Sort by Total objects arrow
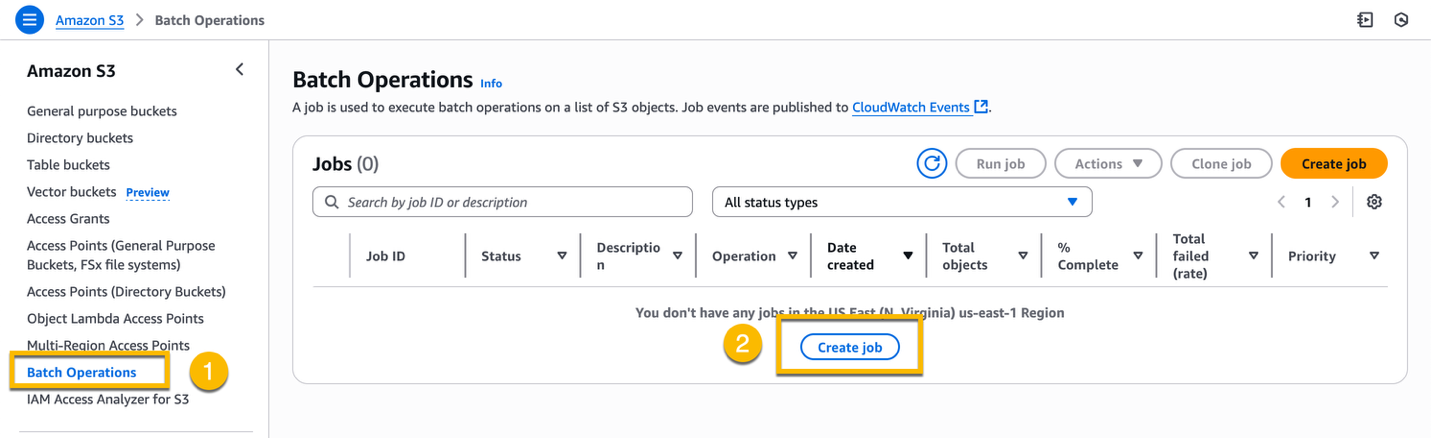Viewport: 1431px width, 438px height. [x=1023, y=256]
